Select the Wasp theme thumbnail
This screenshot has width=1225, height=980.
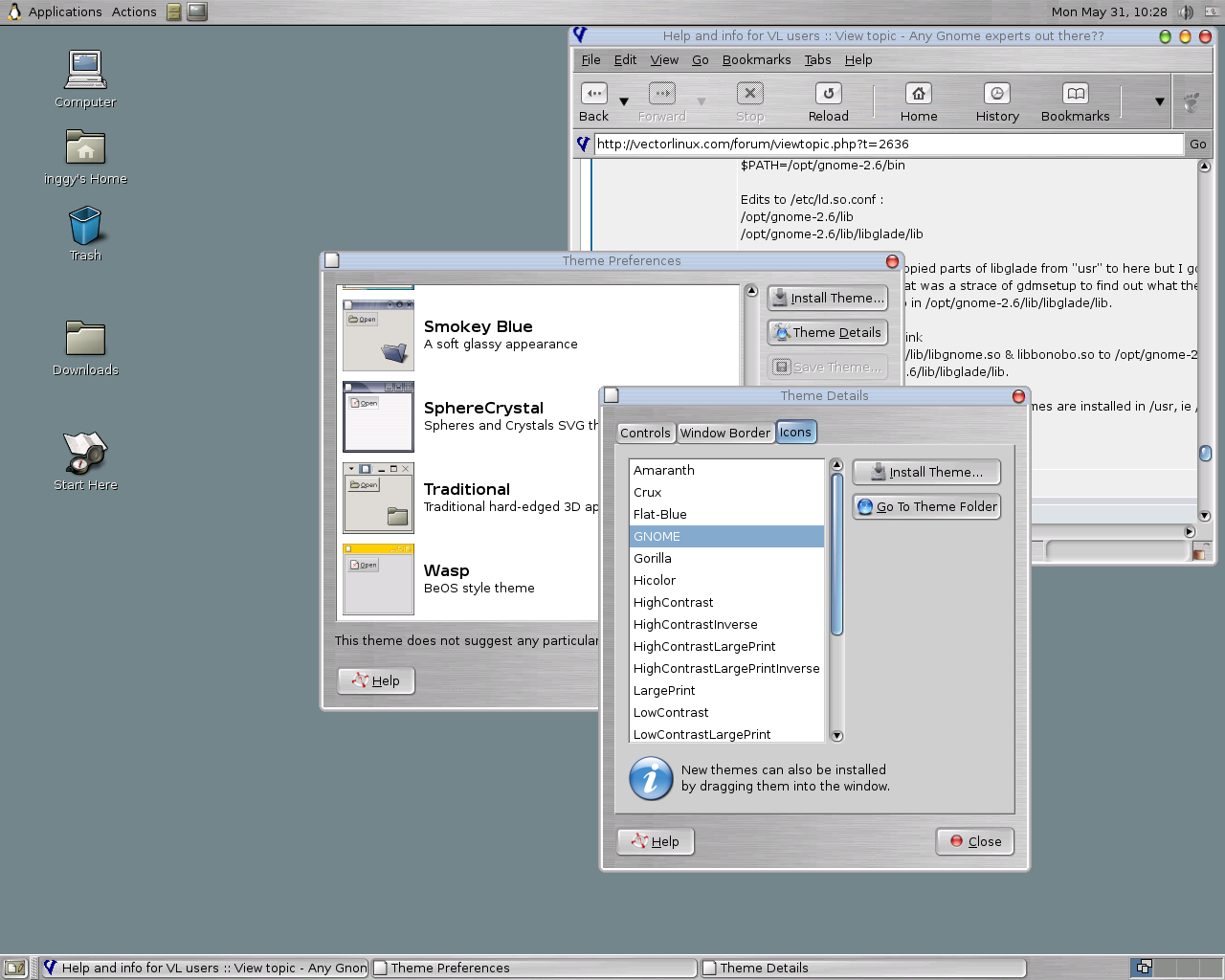379,579
